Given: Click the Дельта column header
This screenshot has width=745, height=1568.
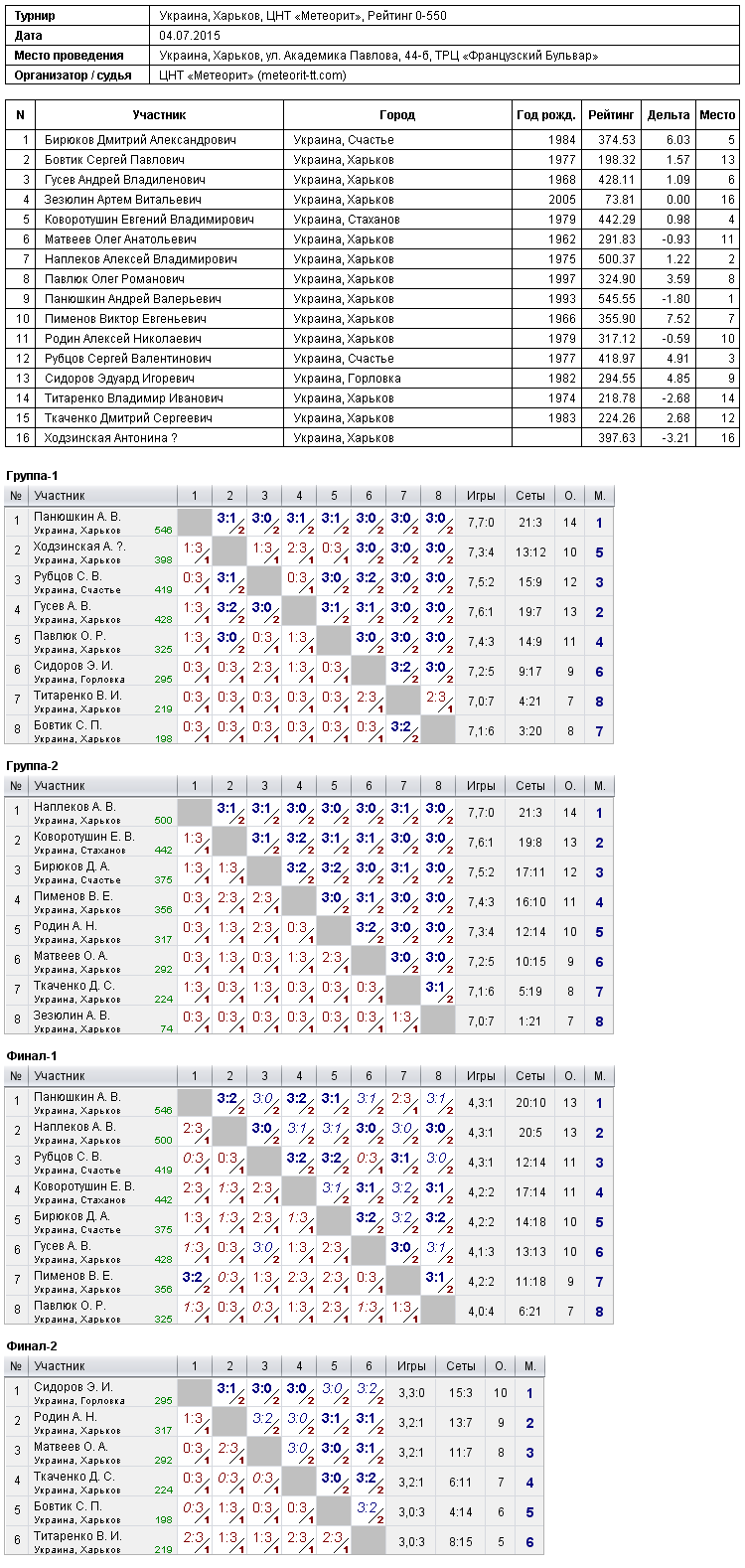Looking at the screenshot, I should 669,115.
